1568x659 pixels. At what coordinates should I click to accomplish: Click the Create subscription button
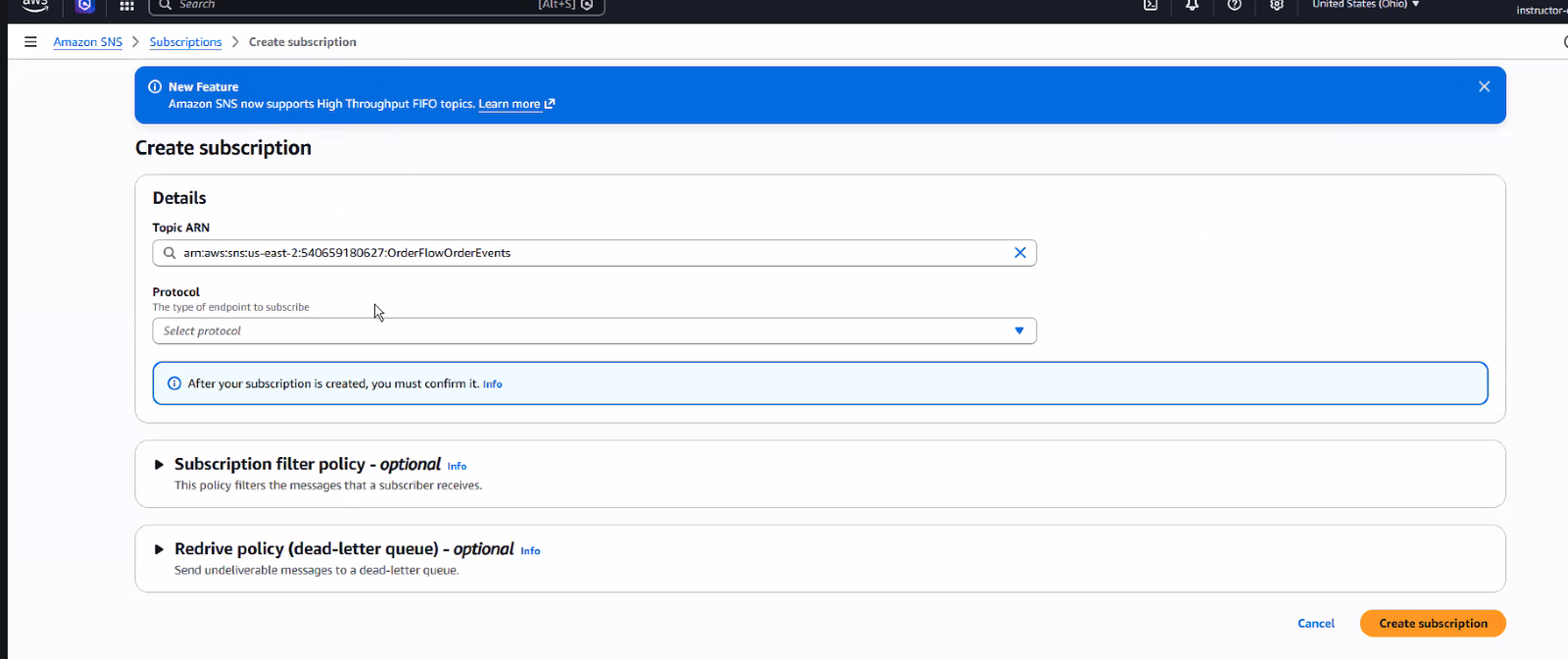pyautogui.click(x=1433, y=624)
